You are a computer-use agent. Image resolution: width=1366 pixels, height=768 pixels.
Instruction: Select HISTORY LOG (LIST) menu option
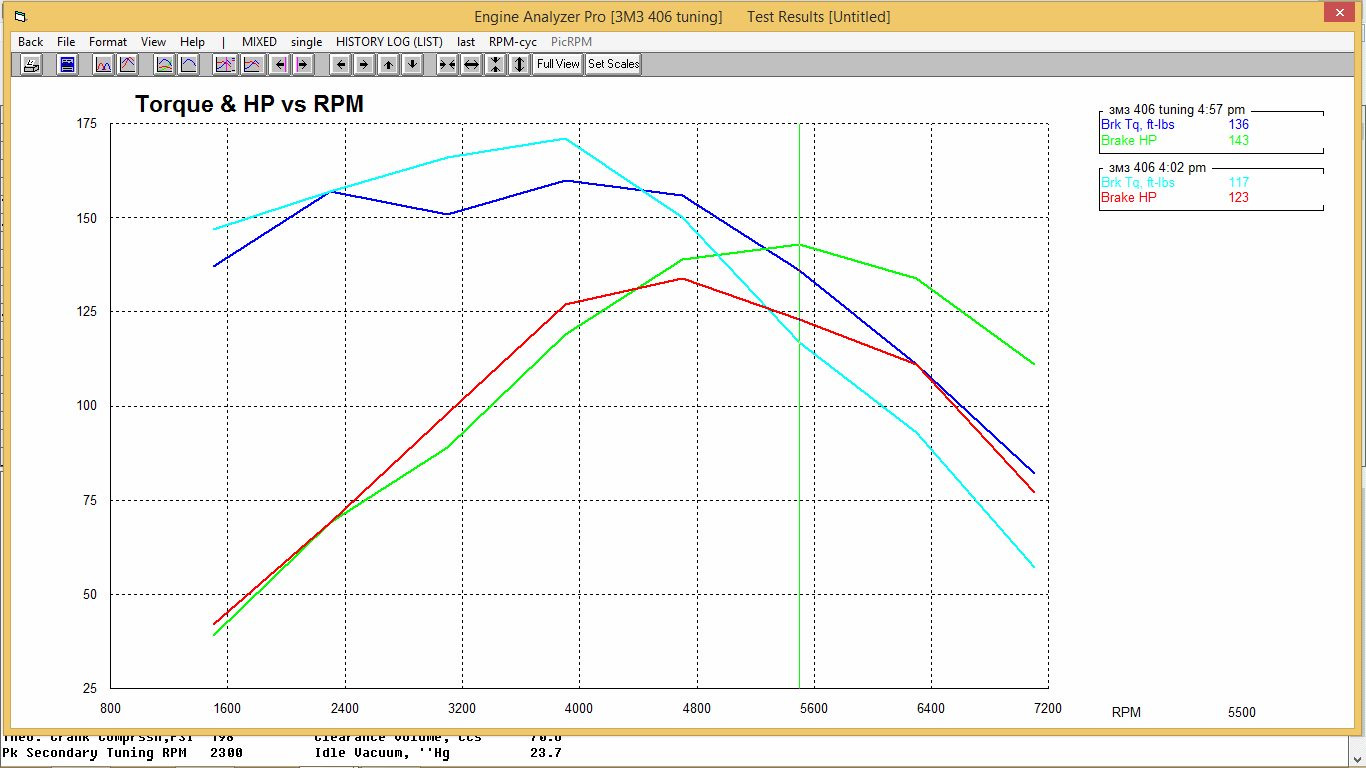(389, 42)
